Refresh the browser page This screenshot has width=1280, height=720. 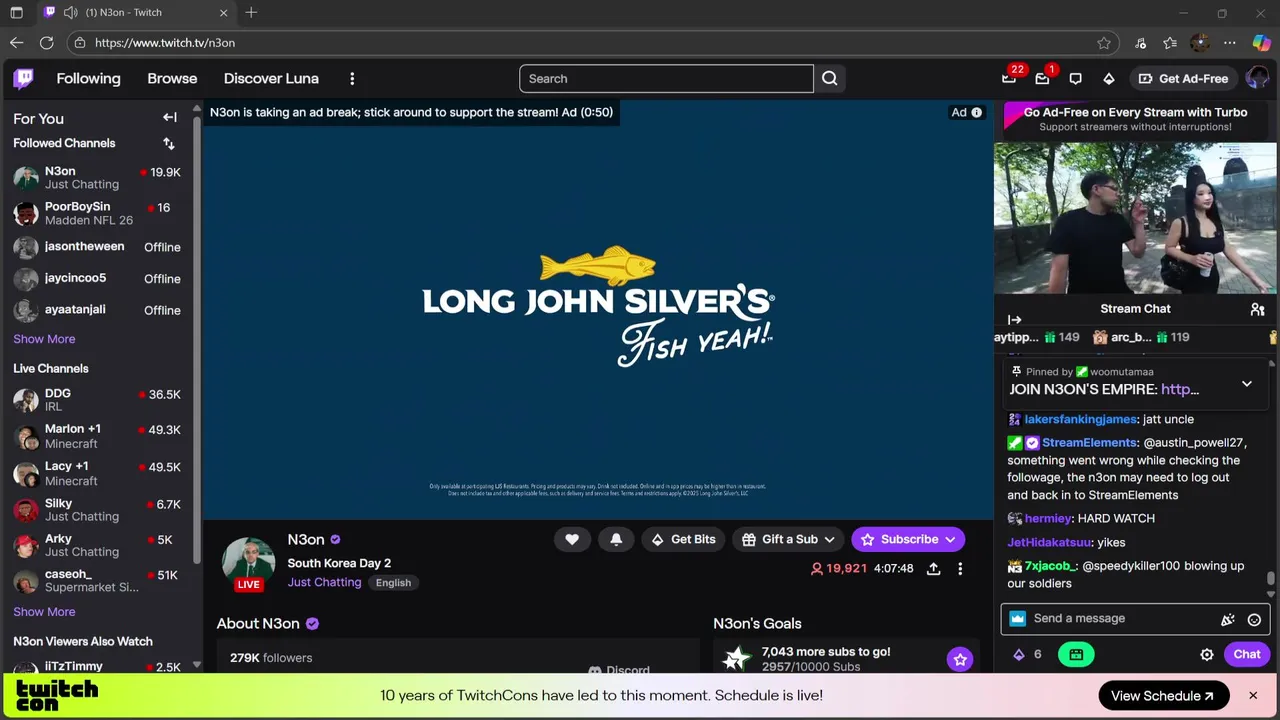pyautogui.click(x=46, y=43)
